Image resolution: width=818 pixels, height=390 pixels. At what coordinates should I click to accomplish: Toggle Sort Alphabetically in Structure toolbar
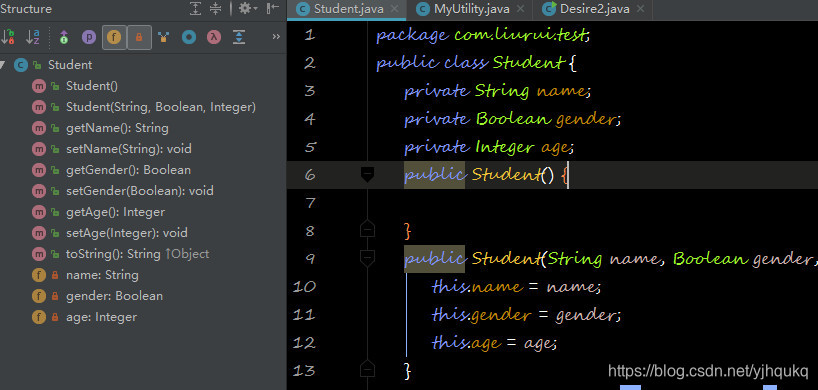(x=33, y=37)
